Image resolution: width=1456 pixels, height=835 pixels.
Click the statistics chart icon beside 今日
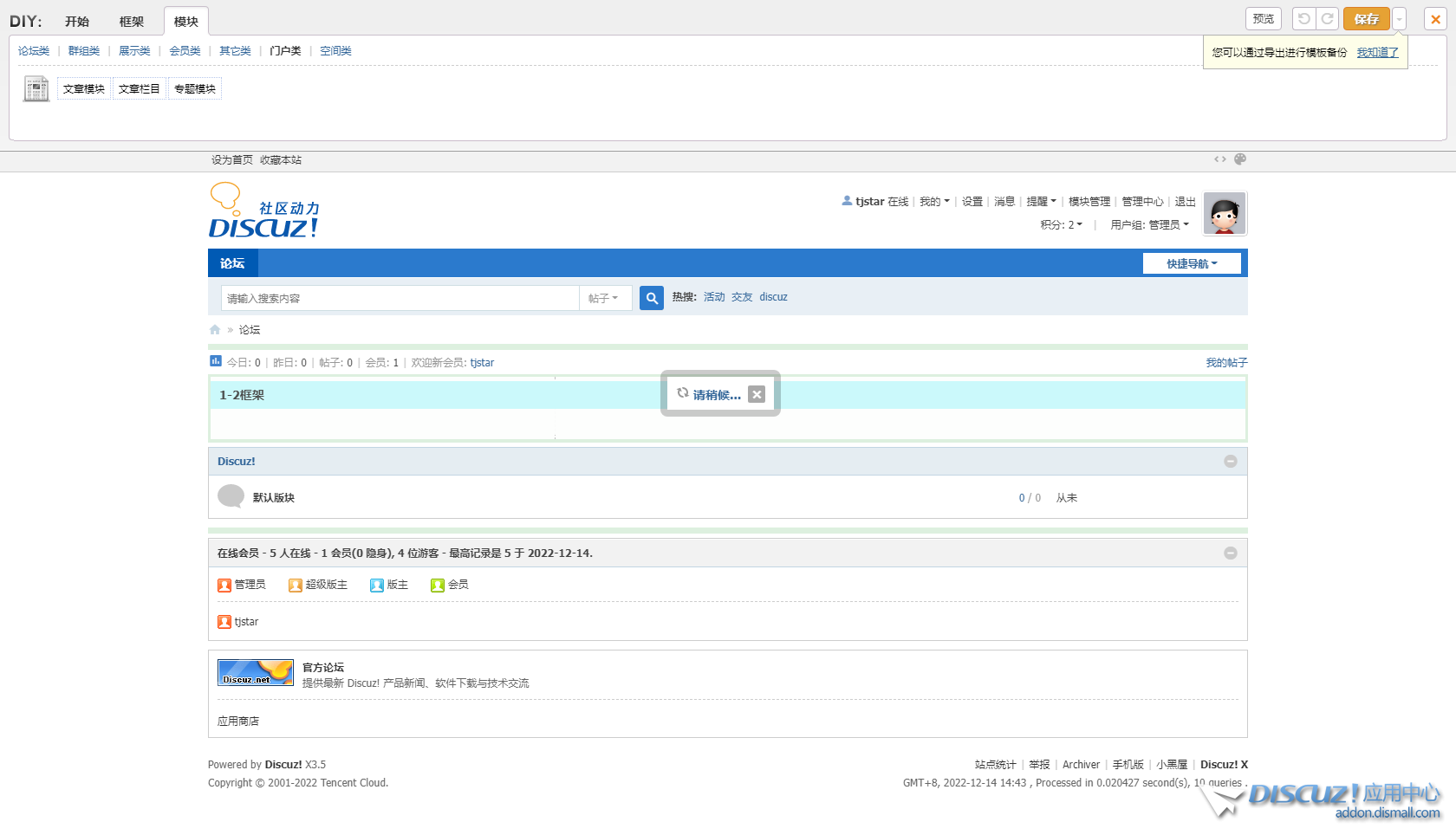click(x=215, y=361)
